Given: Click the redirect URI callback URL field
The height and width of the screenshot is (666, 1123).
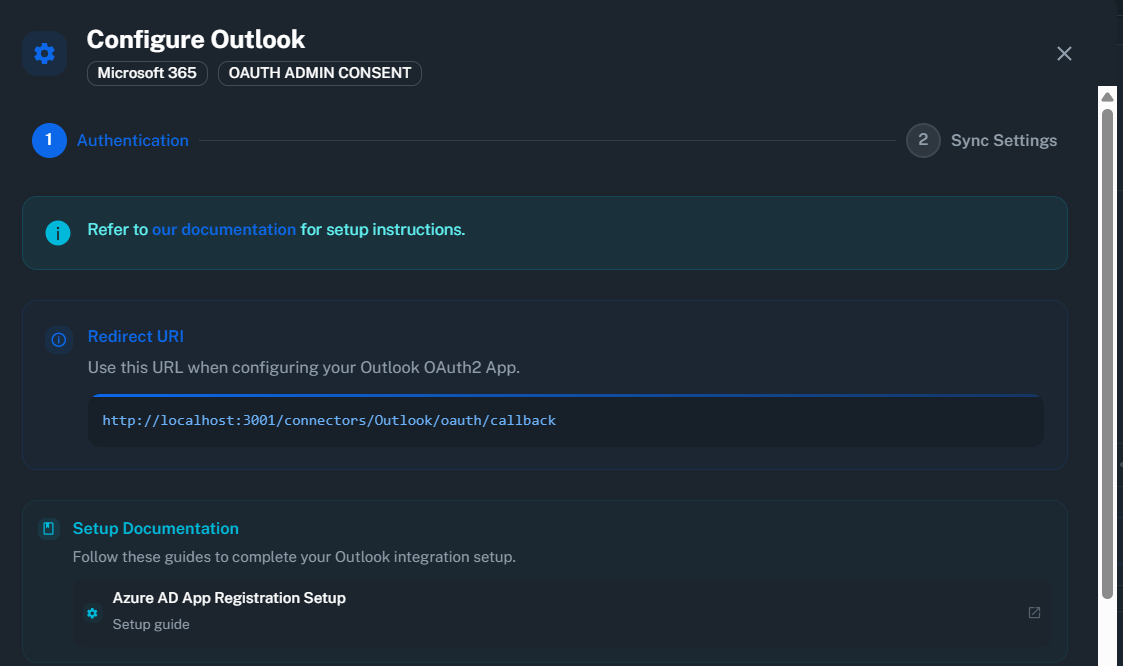Looking at the screenshot, I should pyautogui.click(x=565, y=421).
